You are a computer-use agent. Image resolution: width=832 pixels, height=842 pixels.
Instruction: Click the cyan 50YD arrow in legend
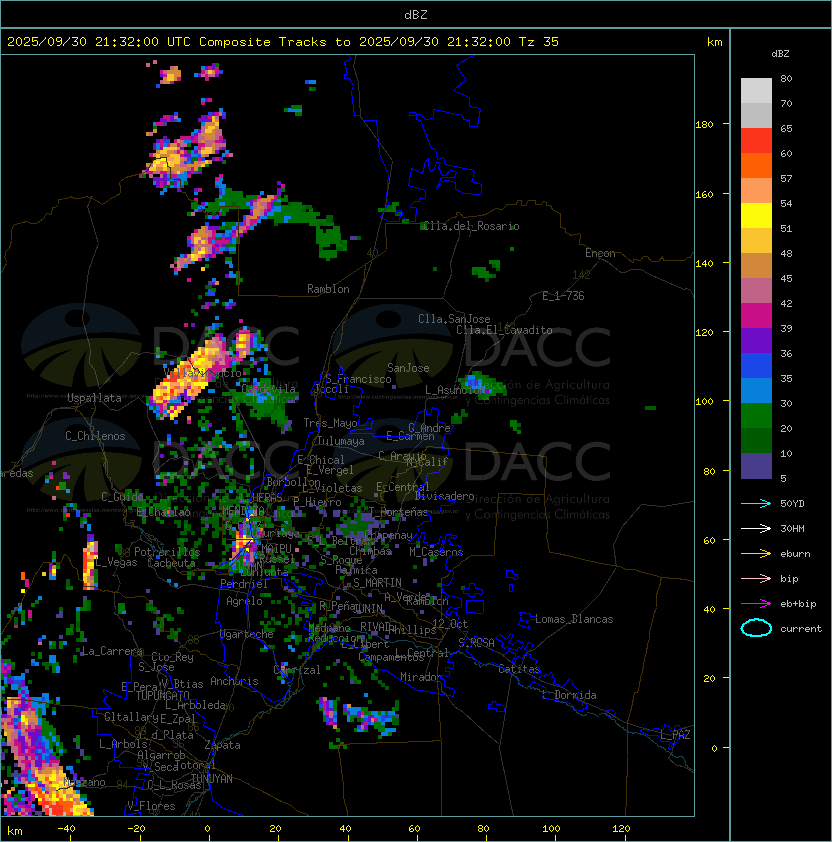tap(756, 503)
